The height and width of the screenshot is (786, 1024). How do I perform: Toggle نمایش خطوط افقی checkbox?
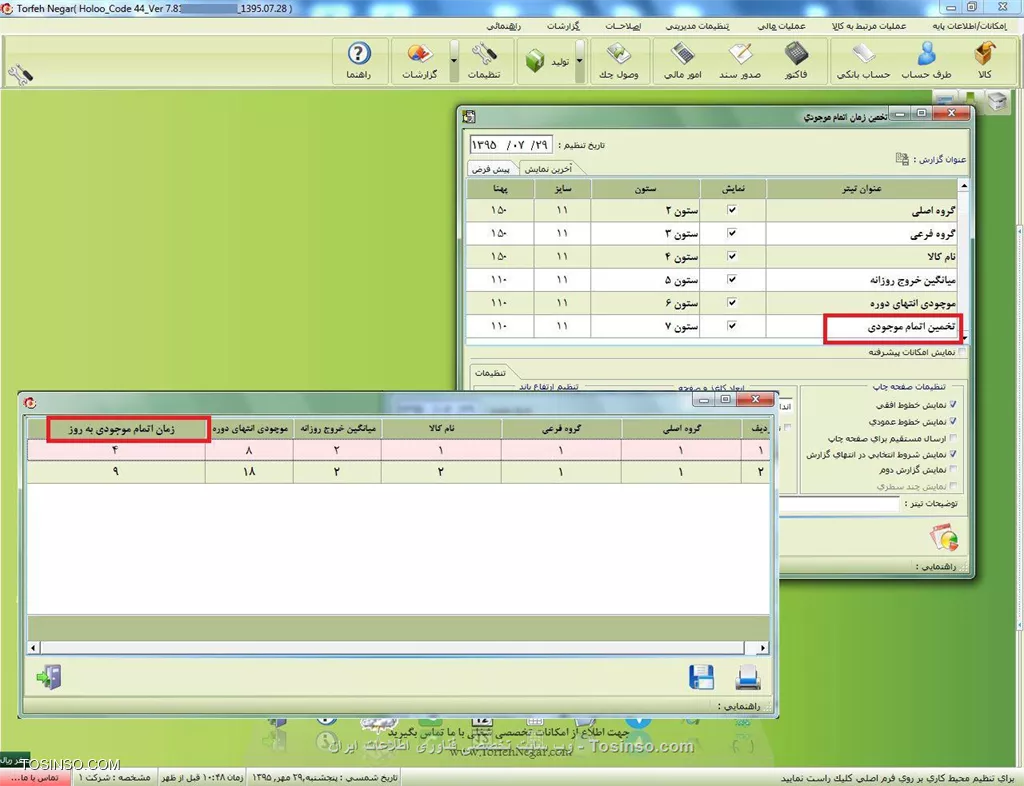(953, 405)
